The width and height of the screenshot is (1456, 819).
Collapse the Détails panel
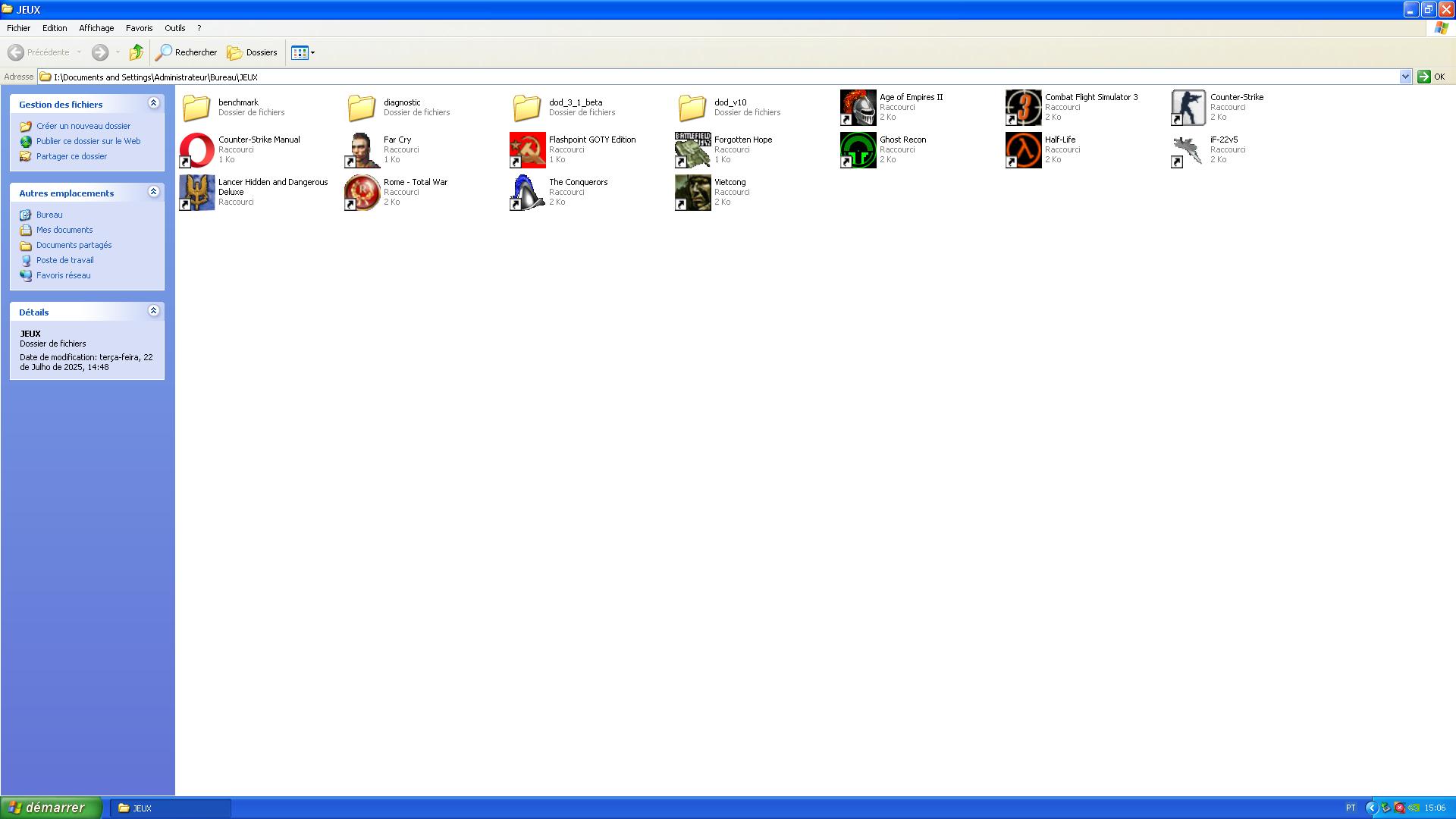coord(153,311)
